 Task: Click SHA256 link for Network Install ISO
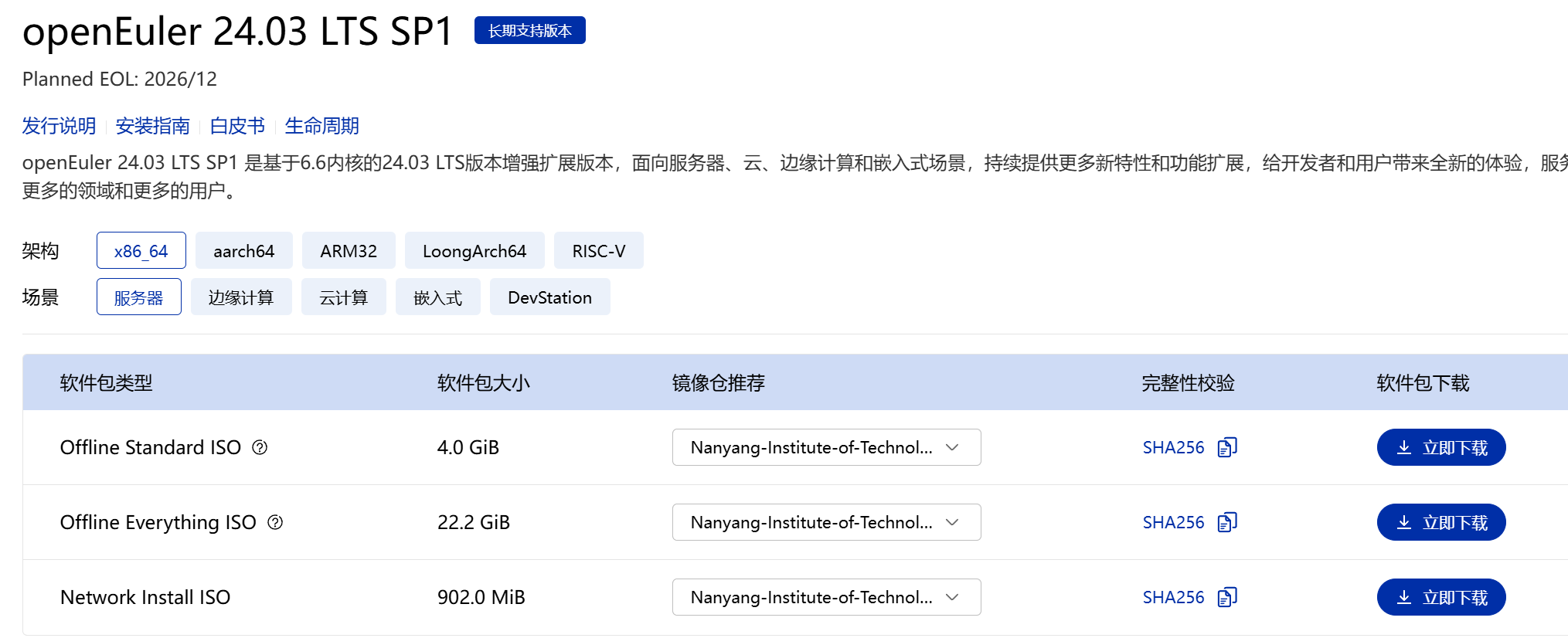click(1173, 597)
